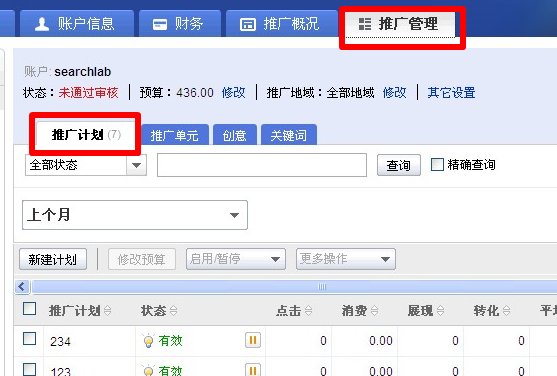Open the 更多操作 dropdown

pos(346,259)
